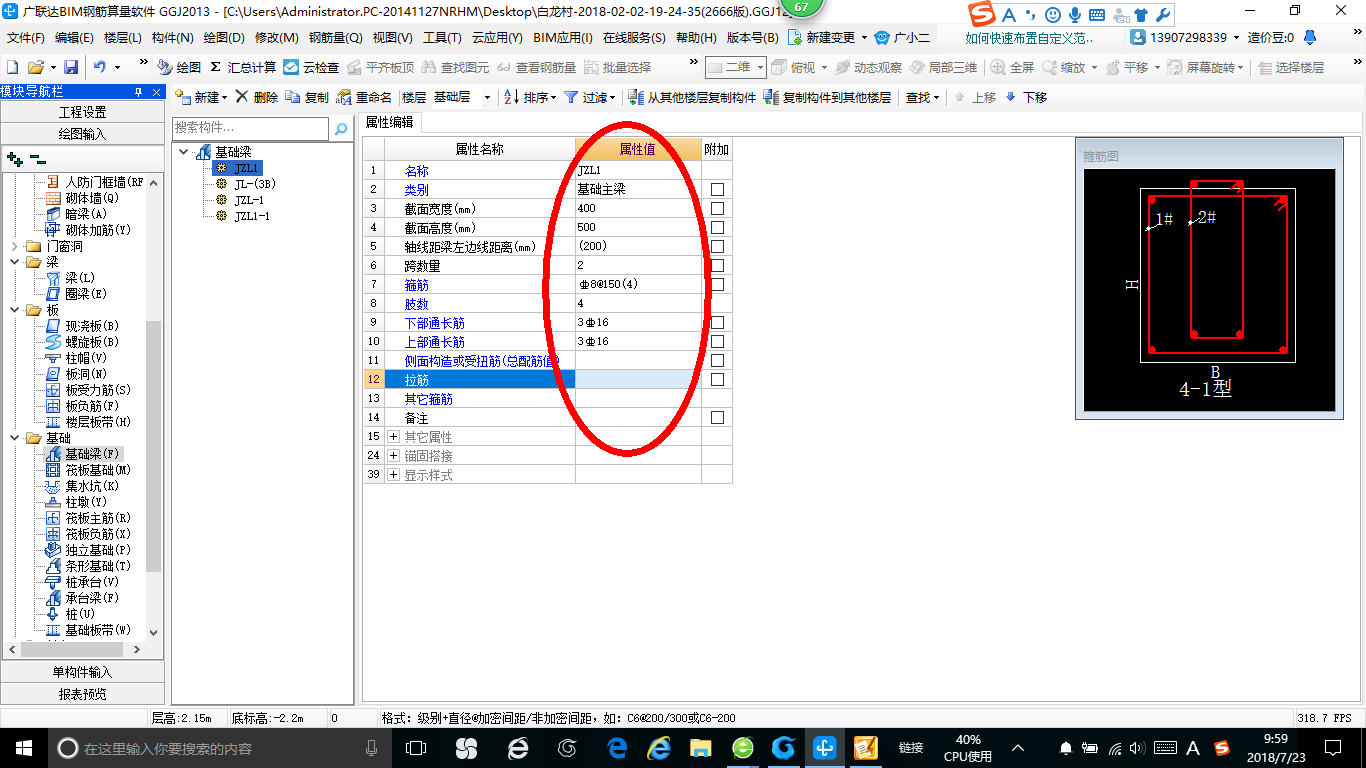Click search magnifier next to 搜索构件 box
This screenshot has height=768, width=1366.
pyautogui.click(x=341, y=129)
